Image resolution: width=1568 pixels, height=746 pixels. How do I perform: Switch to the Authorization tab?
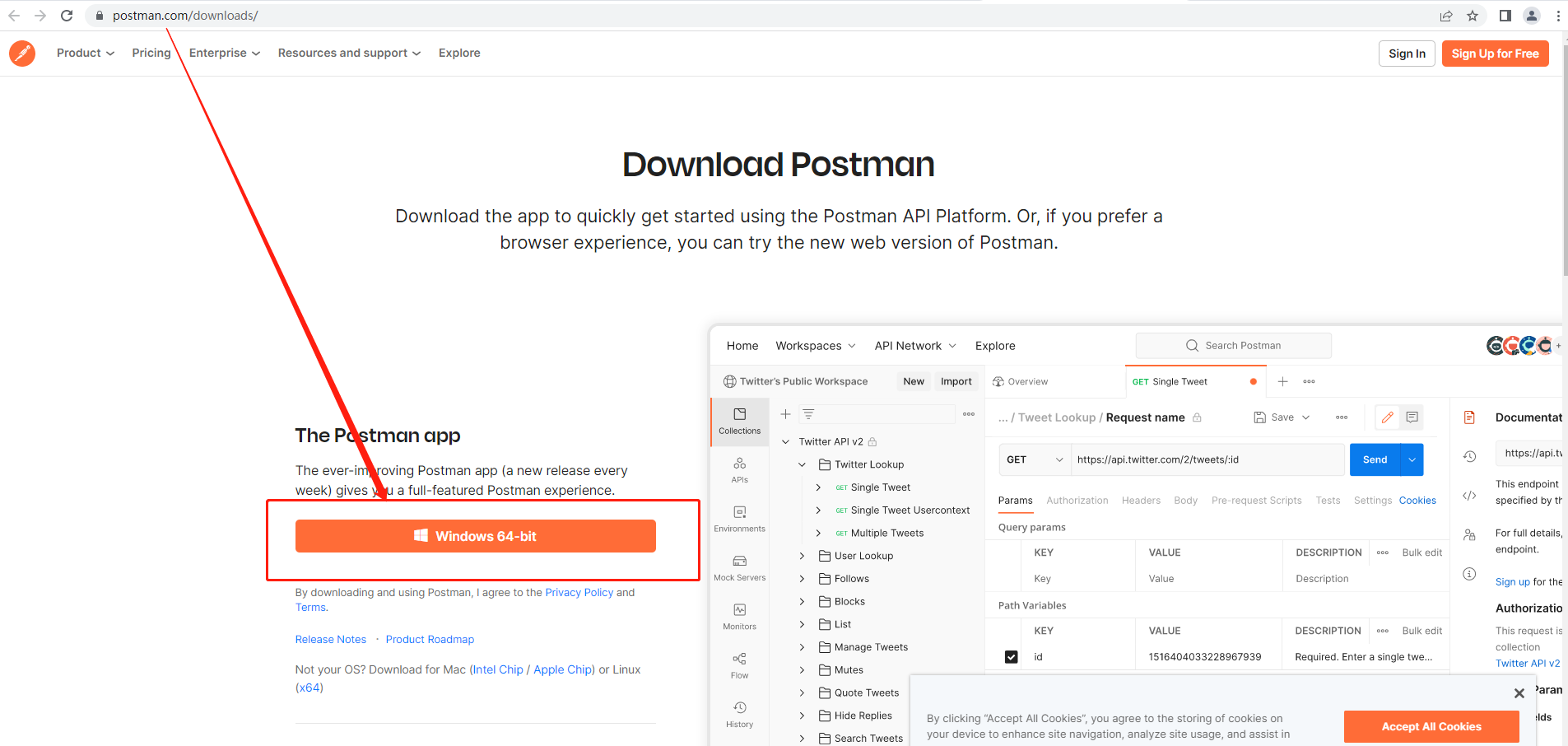click(1077, 501)
